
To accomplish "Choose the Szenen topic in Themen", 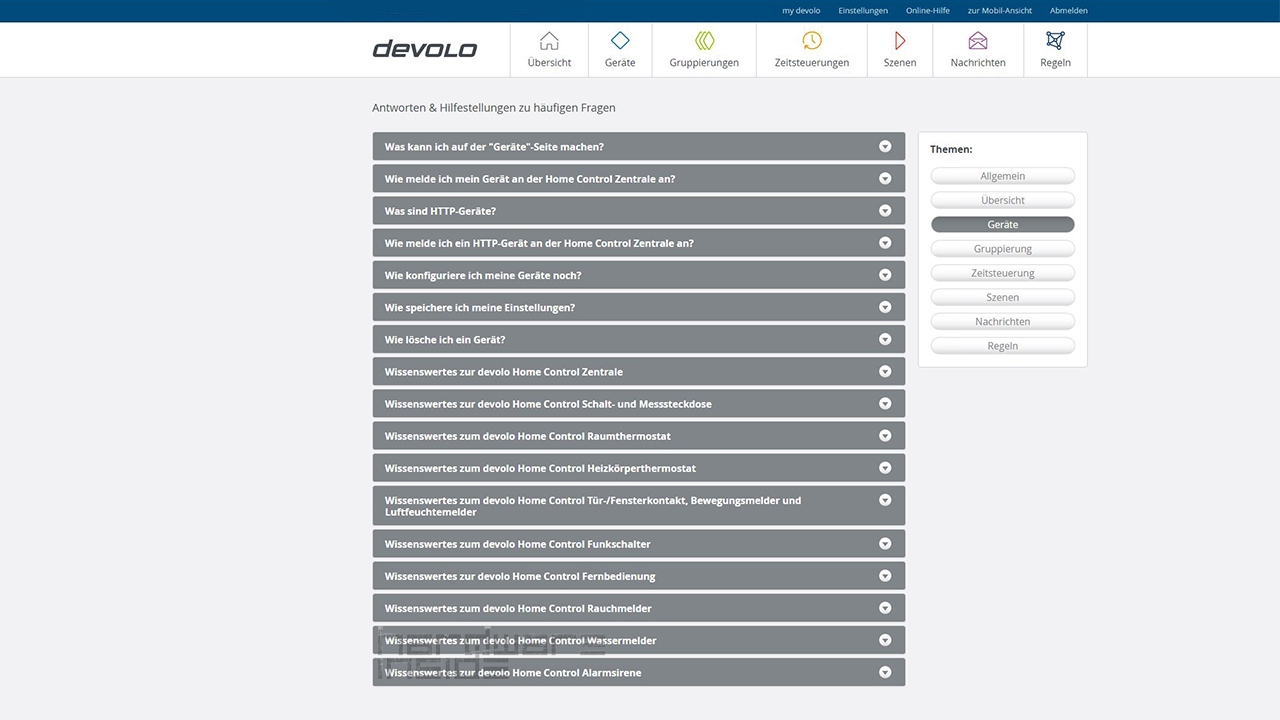I will (1002, 297).
